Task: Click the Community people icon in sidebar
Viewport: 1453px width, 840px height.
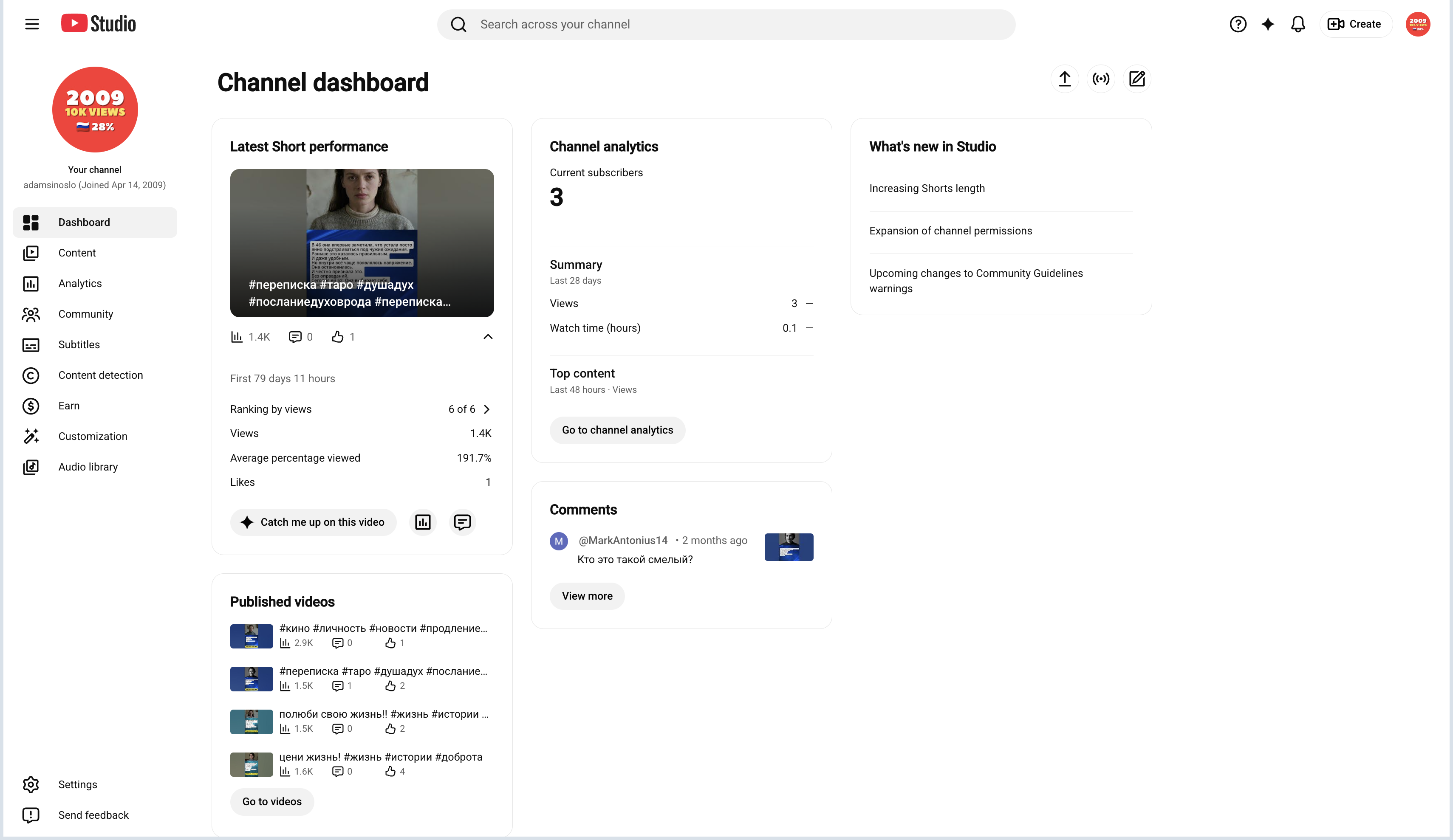Action: (31, 314)
